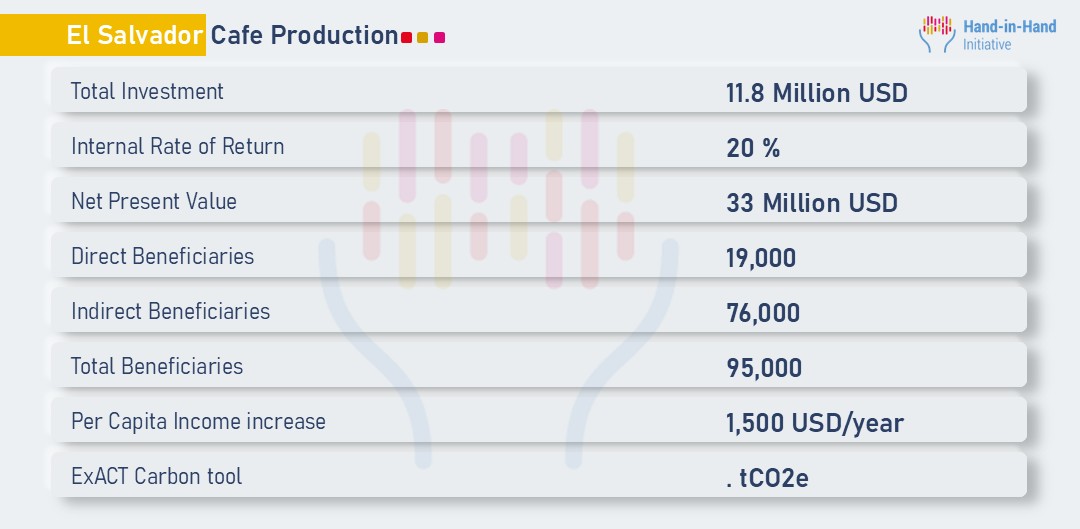The height and width of the screenshot is (529, 1080).
Task: Click the Cafe Production heading text
Action: click(304, 35)
